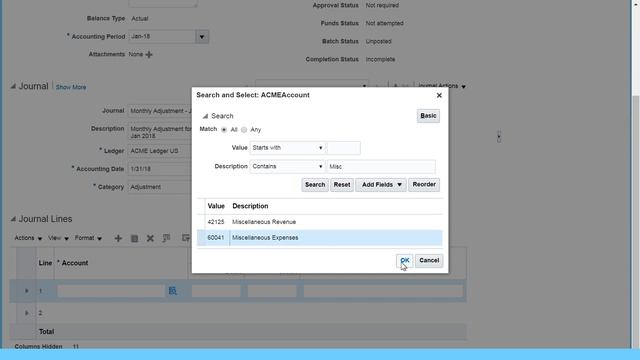Image resolution: width=640 pixels, height=360 pixels.
Task: Click the Total row label
Action: [47, 332]
